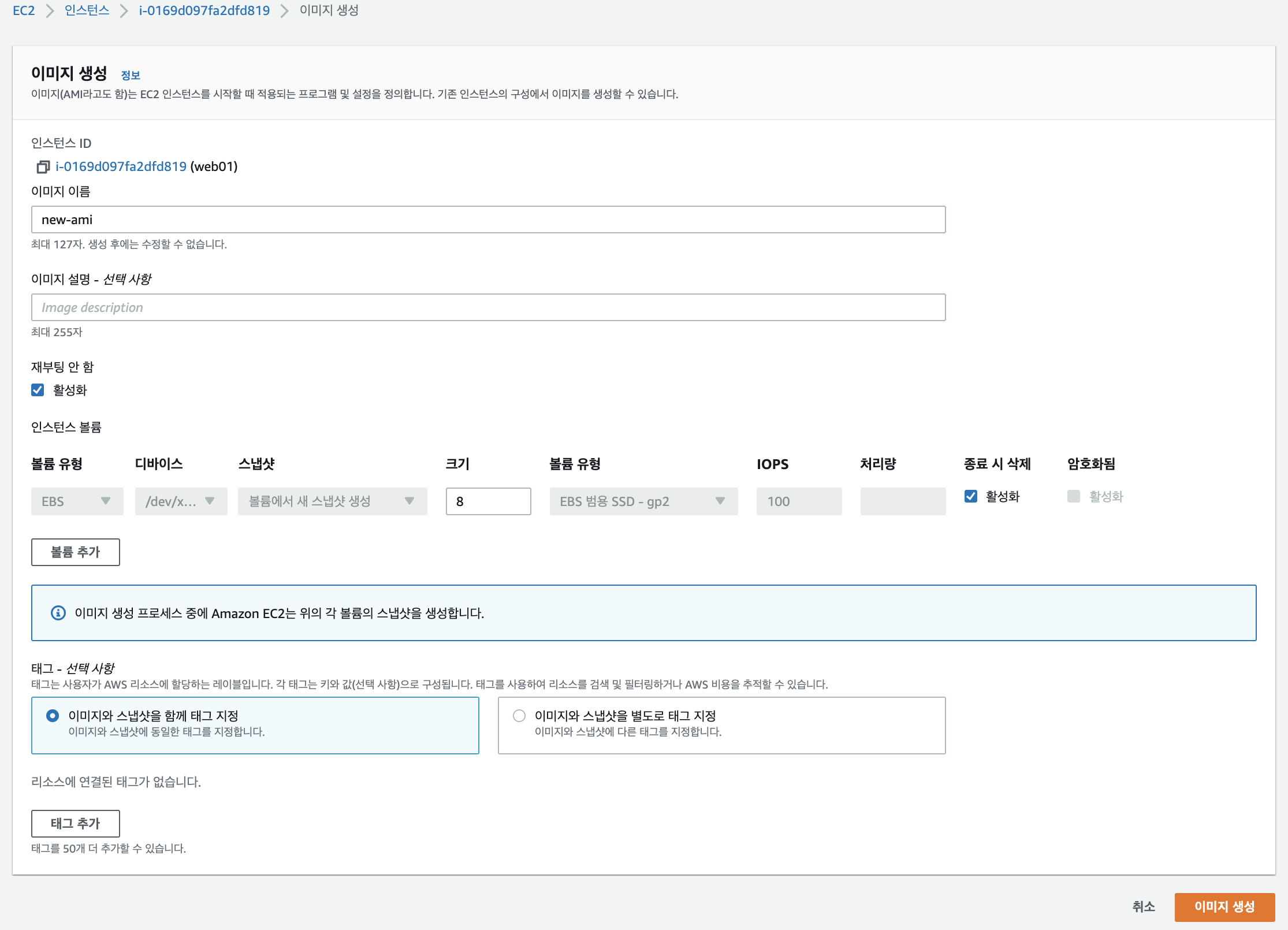Open the EBS 범용 SSD - gp2 dropdown
This screenshot has width=1288, height=930.
643,501
